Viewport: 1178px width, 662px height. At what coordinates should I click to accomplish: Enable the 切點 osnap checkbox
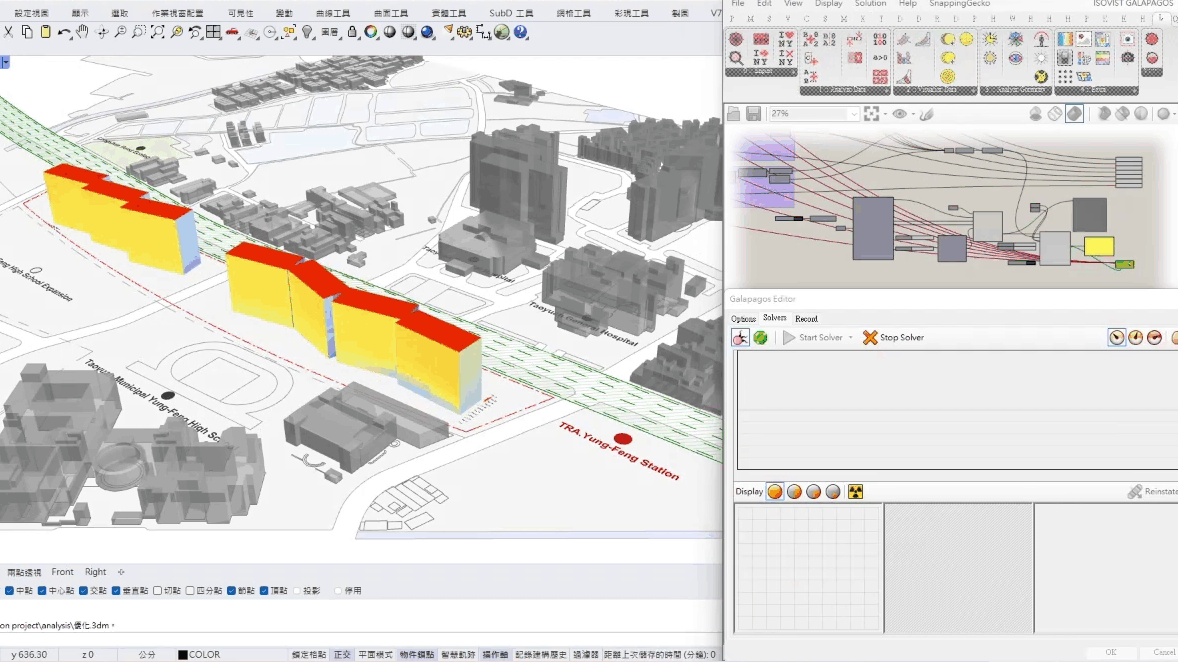click(157, 591)
